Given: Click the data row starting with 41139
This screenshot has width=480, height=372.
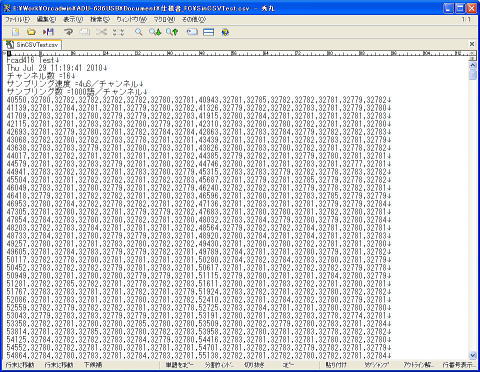Looking at the screenshot, I should [x=199, y=108].
